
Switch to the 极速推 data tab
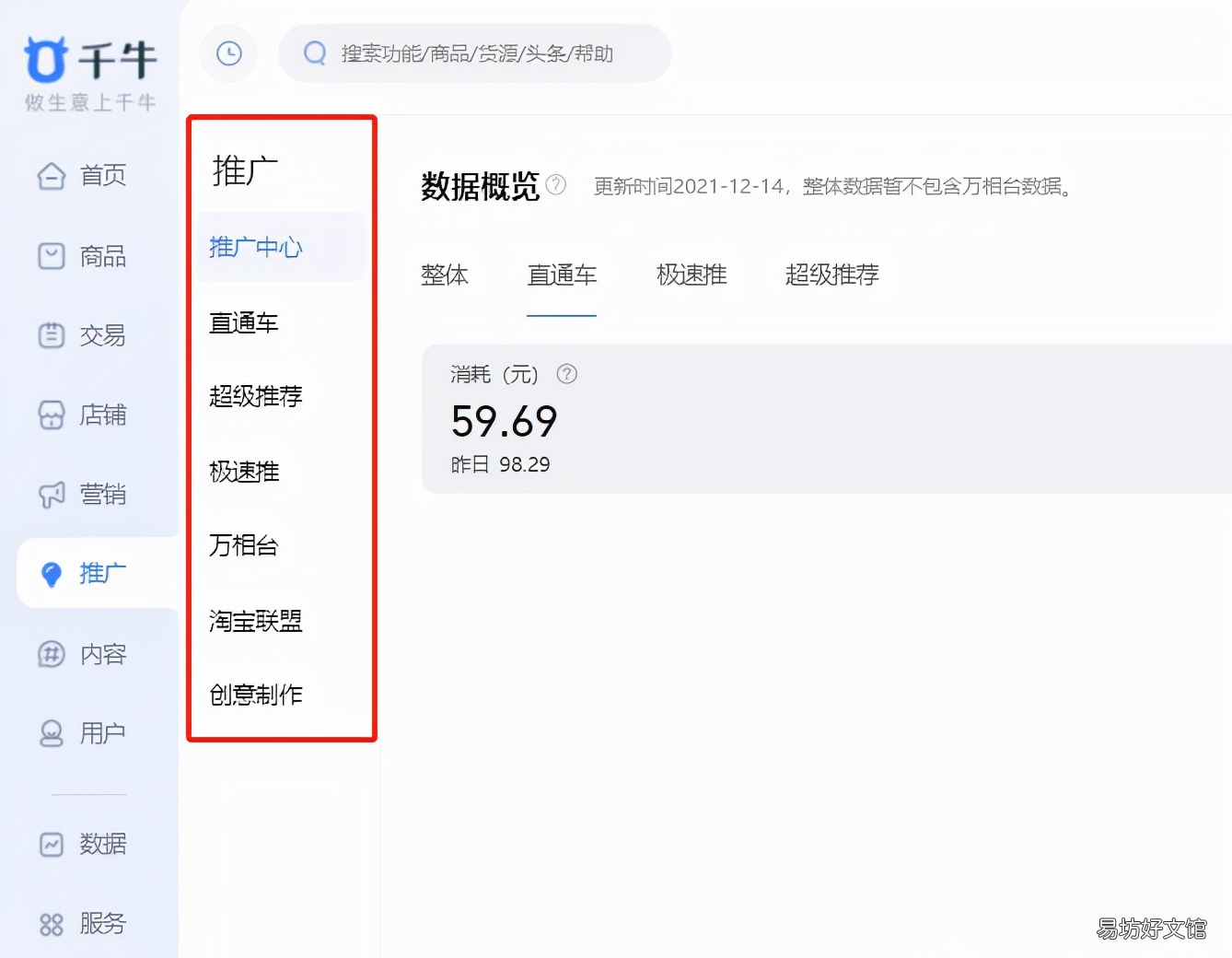pos(692,275)
